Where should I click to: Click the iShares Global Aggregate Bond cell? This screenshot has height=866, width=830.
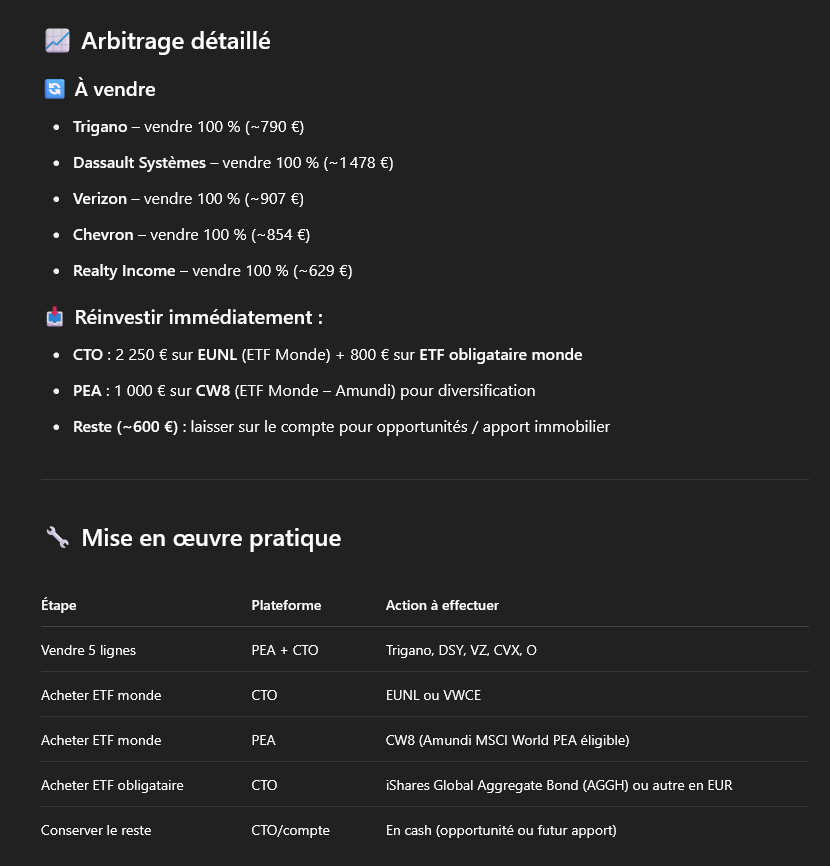(x=559, y=785)
